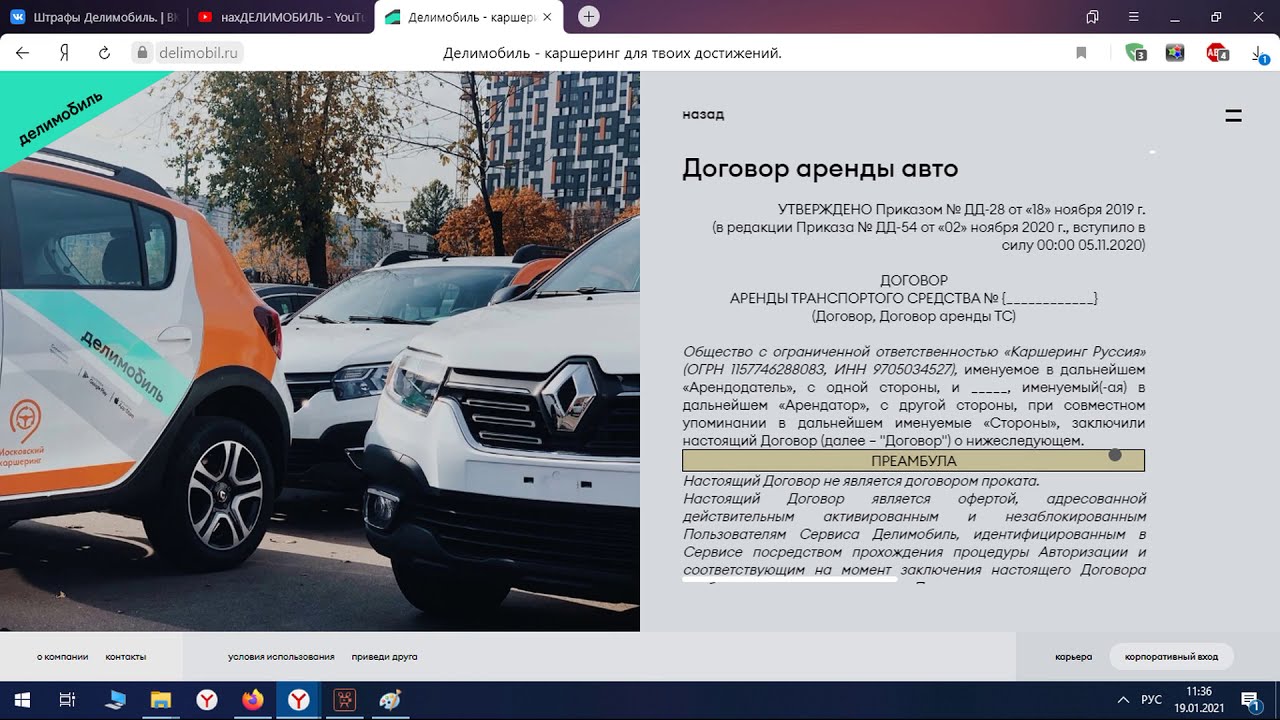Open the о компании footer link
This screenshot has height=720, width=1280.
(63, 657)
